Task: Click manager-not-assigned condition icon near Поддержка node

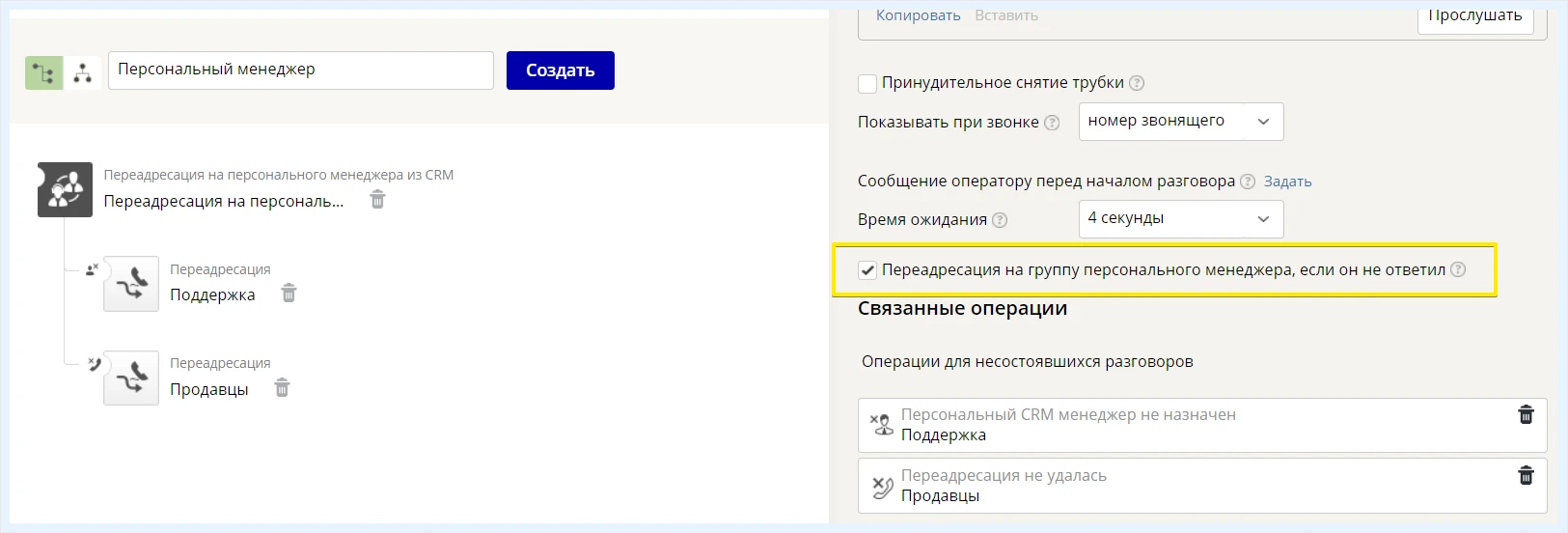Action: (x=92, y=269)
